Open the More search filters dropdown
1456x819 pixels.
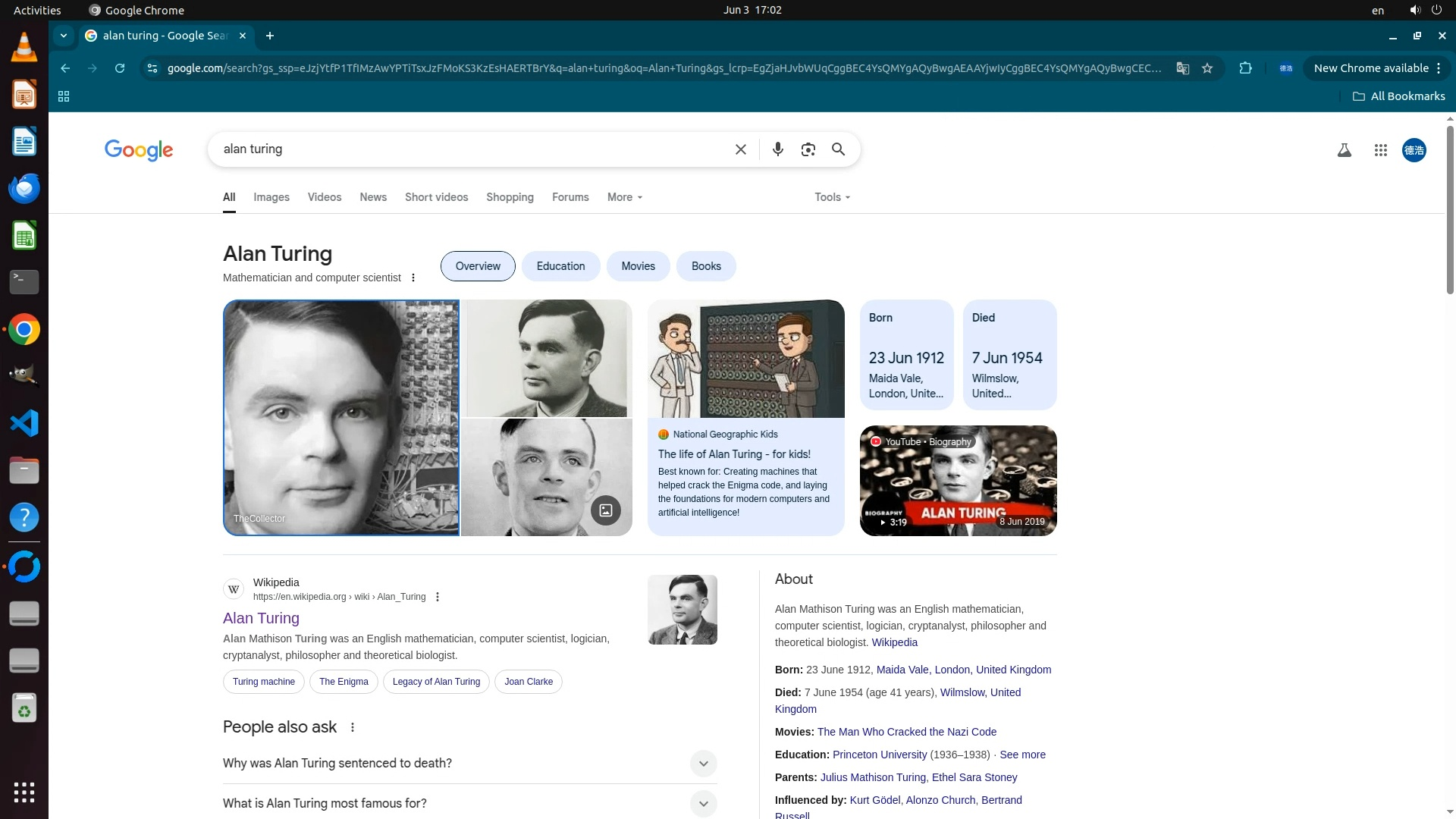click(624, 197)
